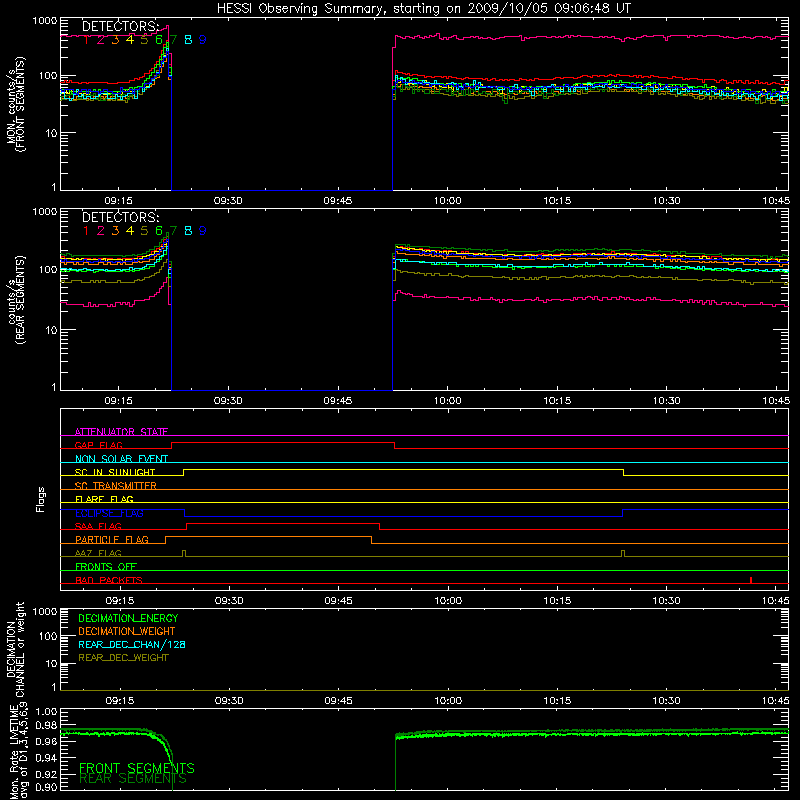
Task: Select detector 8 legend number in front segments plot
Action: (x=188, y=40)
